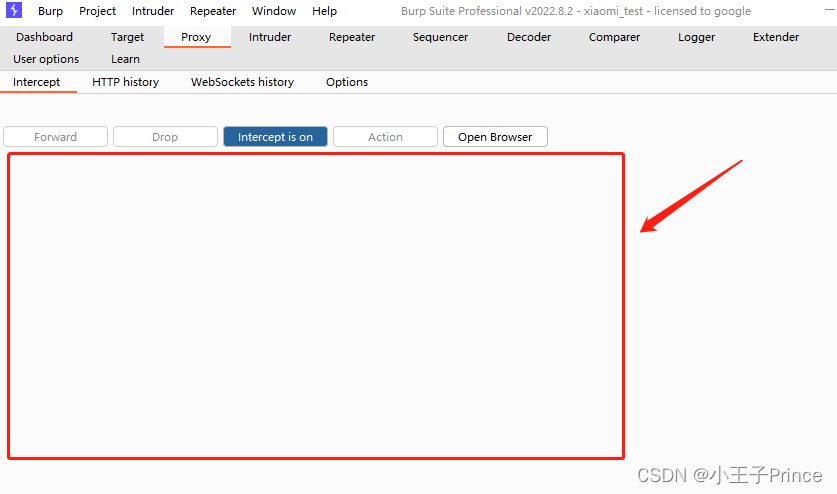Select the Intercept sub-tab
The width and height of the screenshot is (837, 494).
point(36,82)
